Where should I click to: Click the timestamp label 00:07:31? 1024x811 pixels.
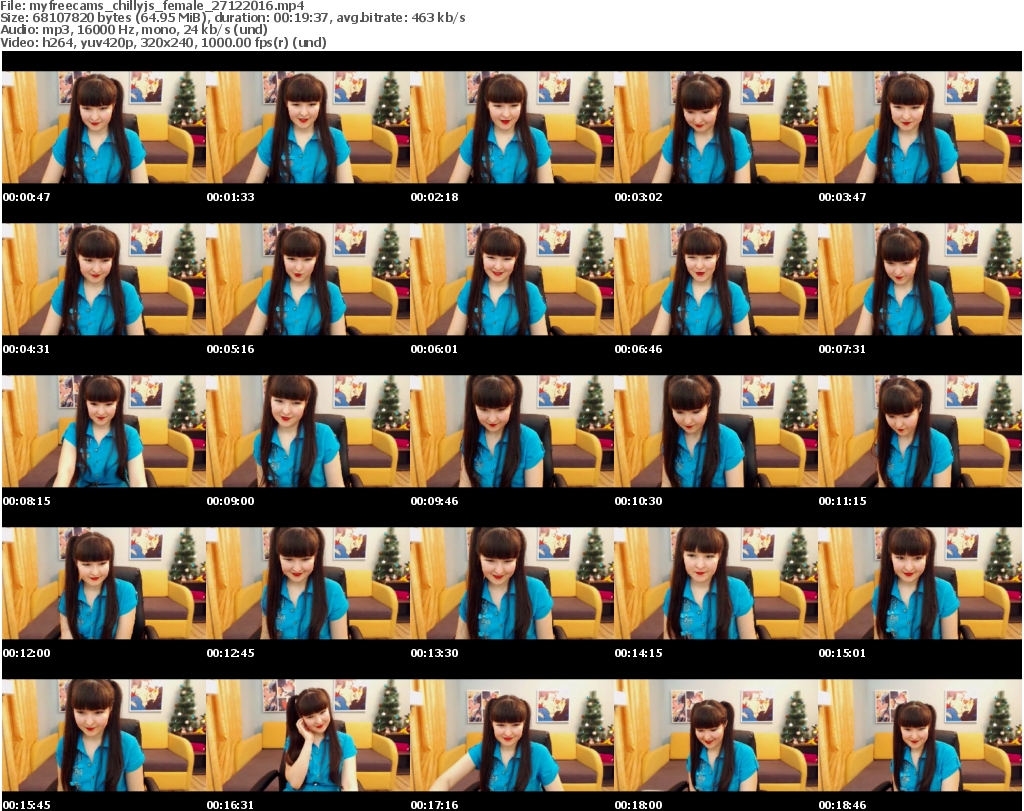pyautogui.click(x=842, y=349)
